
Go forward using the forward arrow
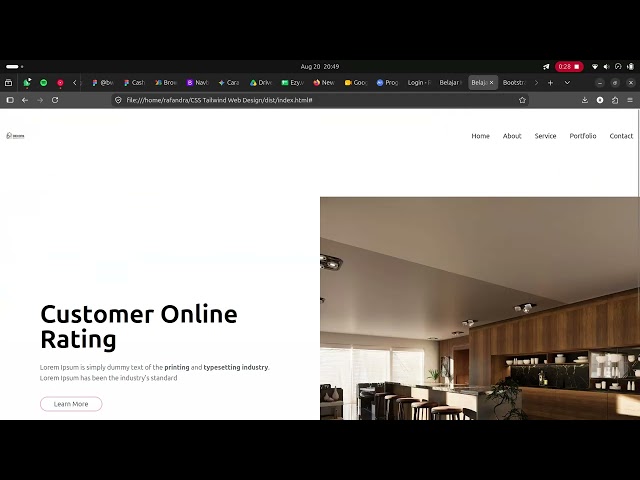pyautogui.click(x=40, y=100)
